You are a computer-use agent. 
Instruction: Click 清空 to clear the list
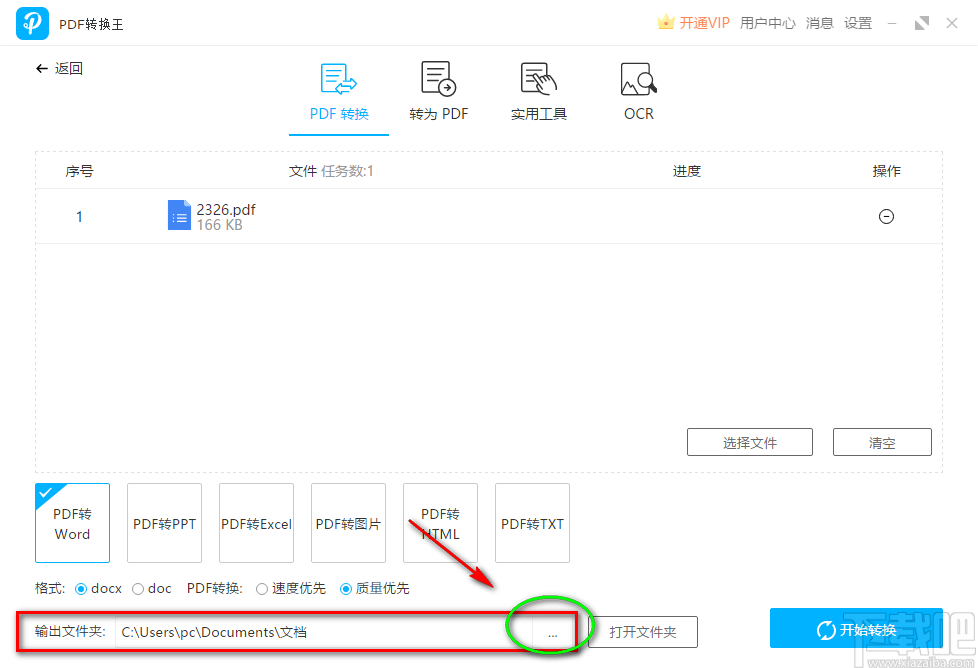coord(882,442)
